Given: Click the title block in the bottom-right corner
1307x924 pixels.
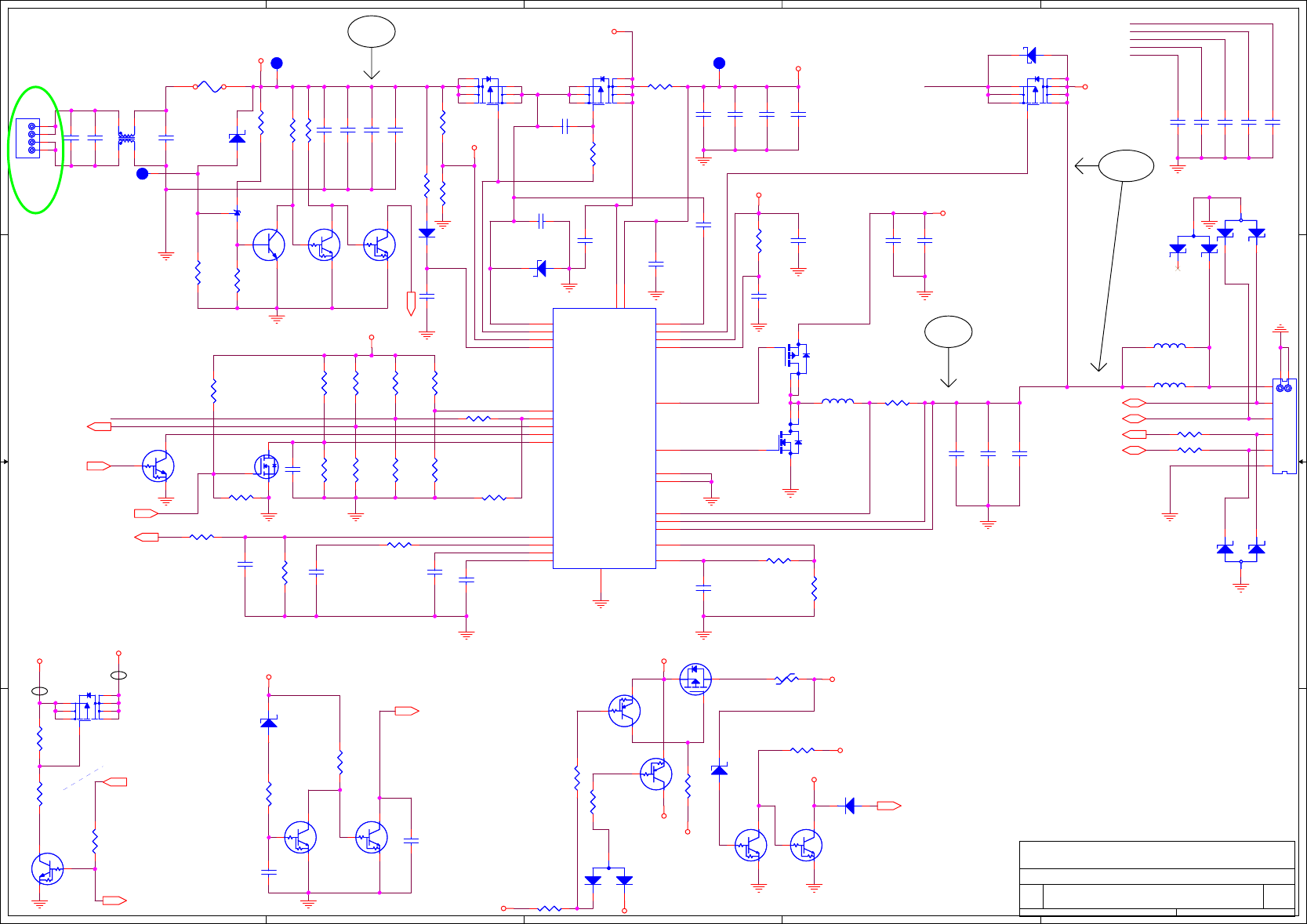Looking at the screenshot, I should pos(1156,878).
